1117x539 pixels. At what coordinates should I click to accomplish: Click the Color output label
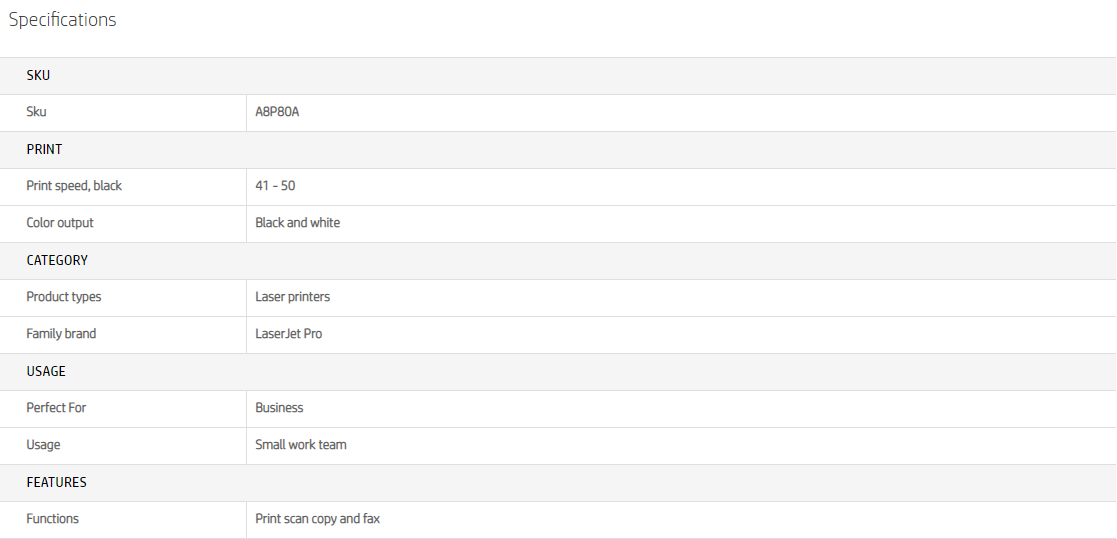pyautogui.click(x=60, y=223)
